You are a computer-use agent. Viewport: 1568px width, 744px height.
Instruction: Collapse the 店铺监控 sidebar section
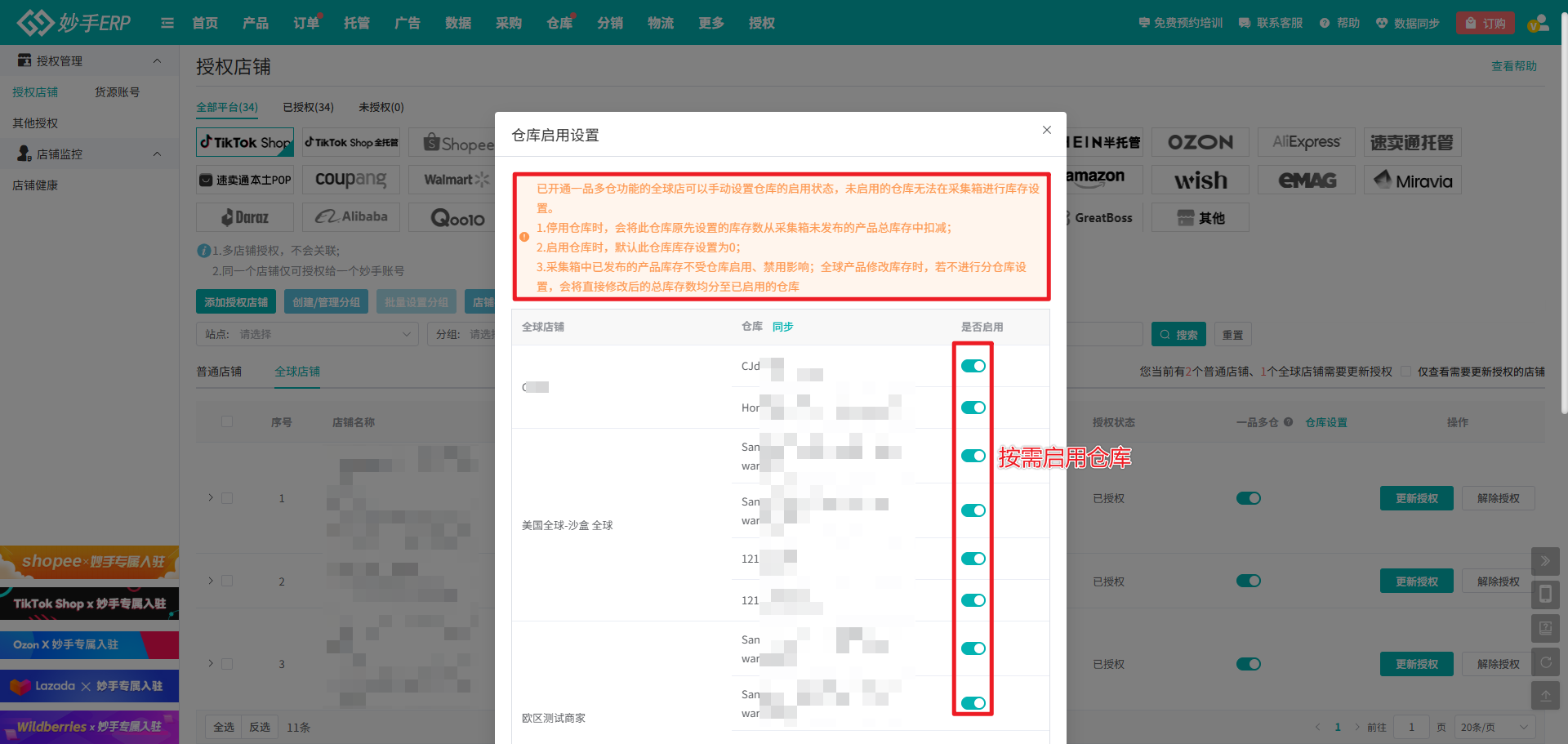click(158, 154)
